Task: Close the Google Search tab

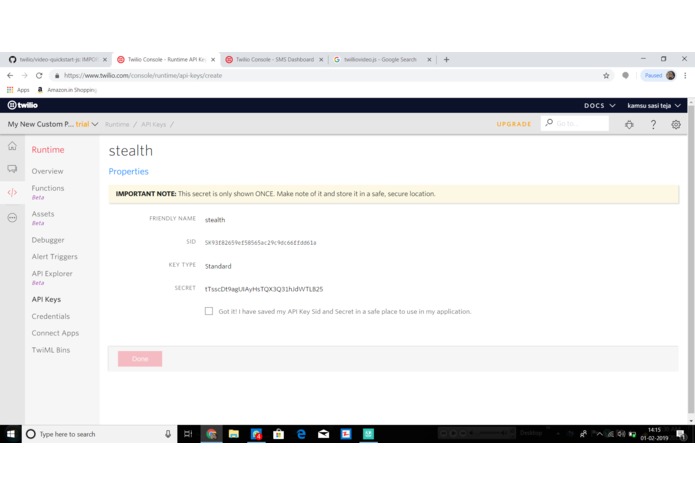Action: [x=429, y=59]
